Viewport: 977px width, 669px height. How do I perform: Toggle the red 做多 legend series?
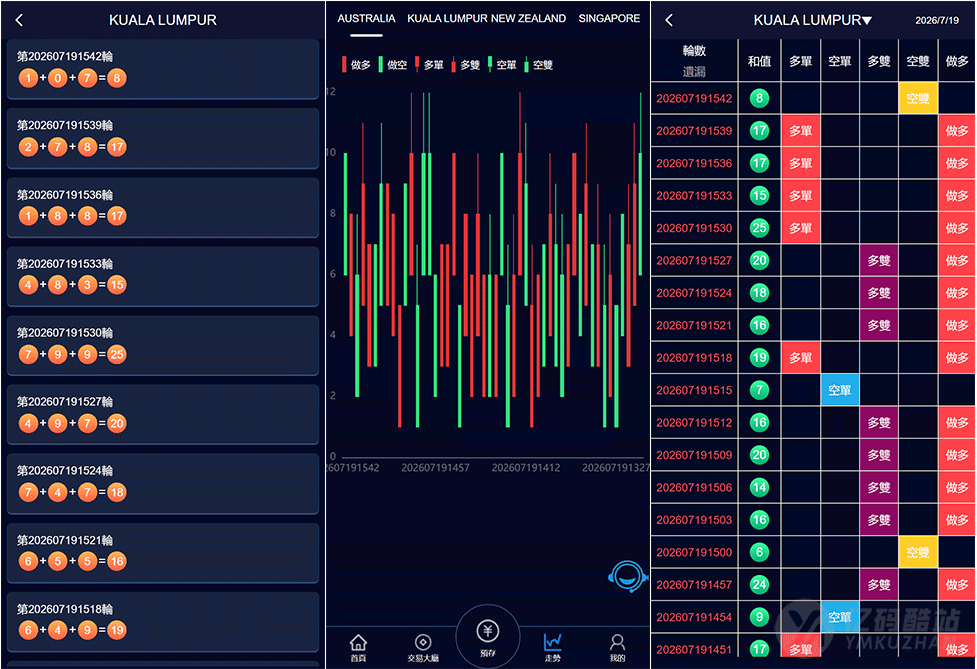point(356,65)
